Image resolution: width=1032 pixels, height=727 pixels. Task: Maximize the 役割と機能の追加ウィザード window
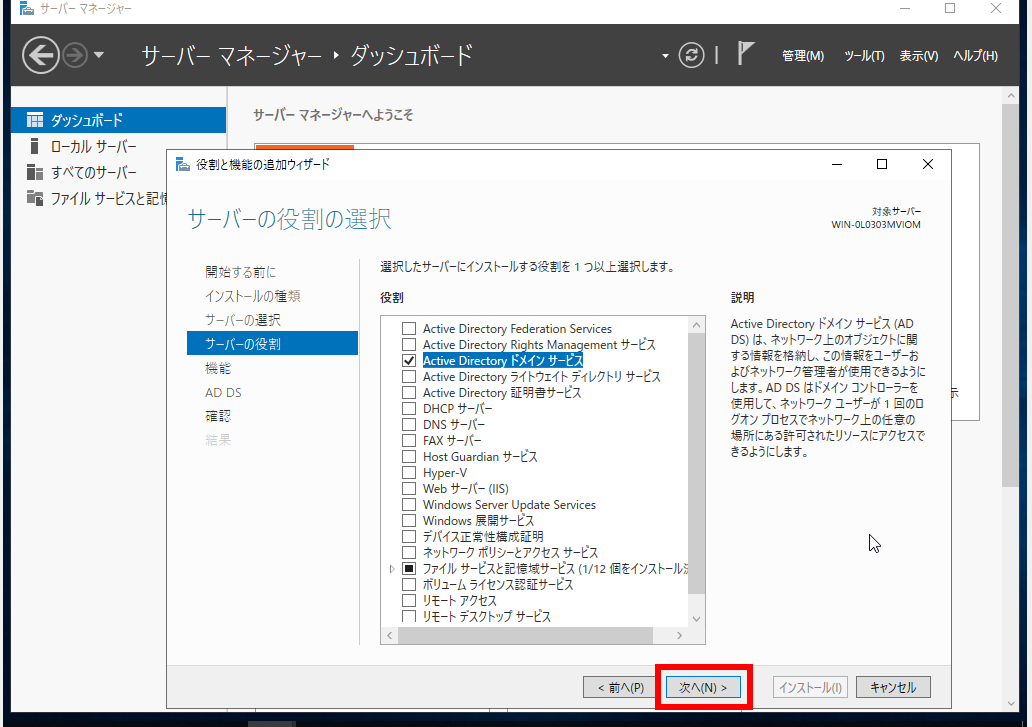[882, 164]
